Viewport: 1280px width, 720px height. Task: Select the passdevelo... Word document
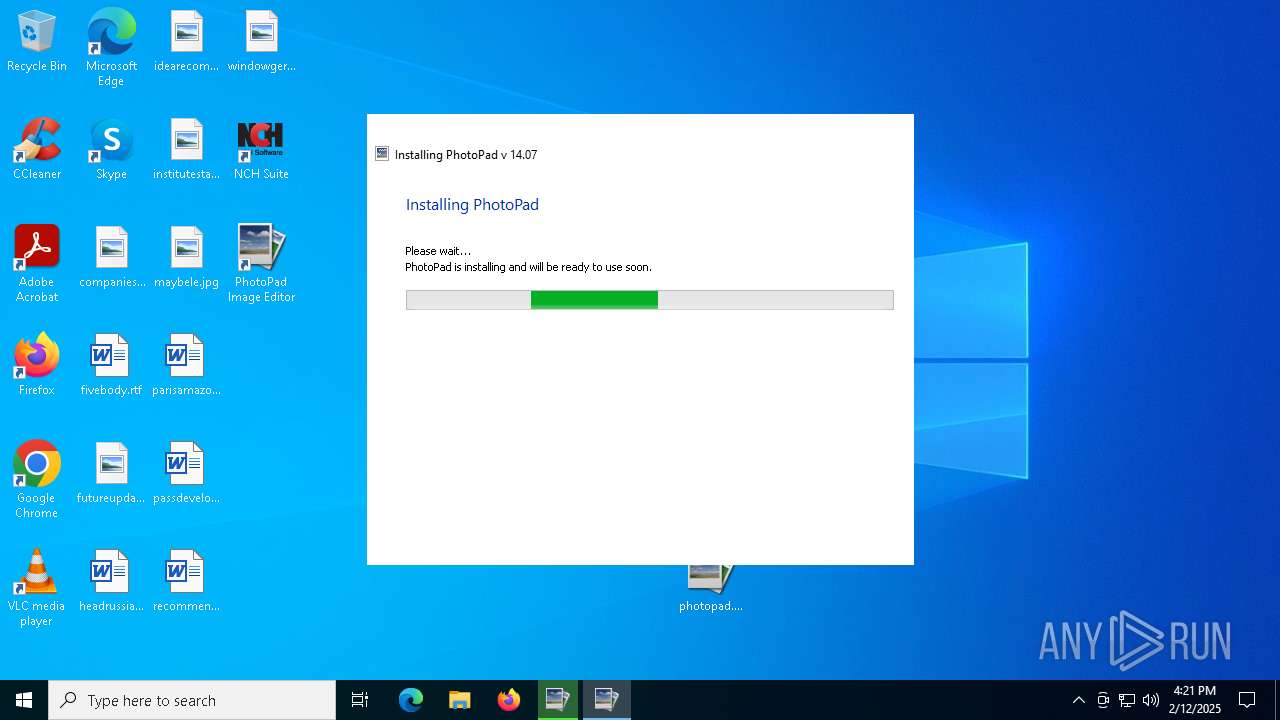pyautogui.click(x=186, y=473)
